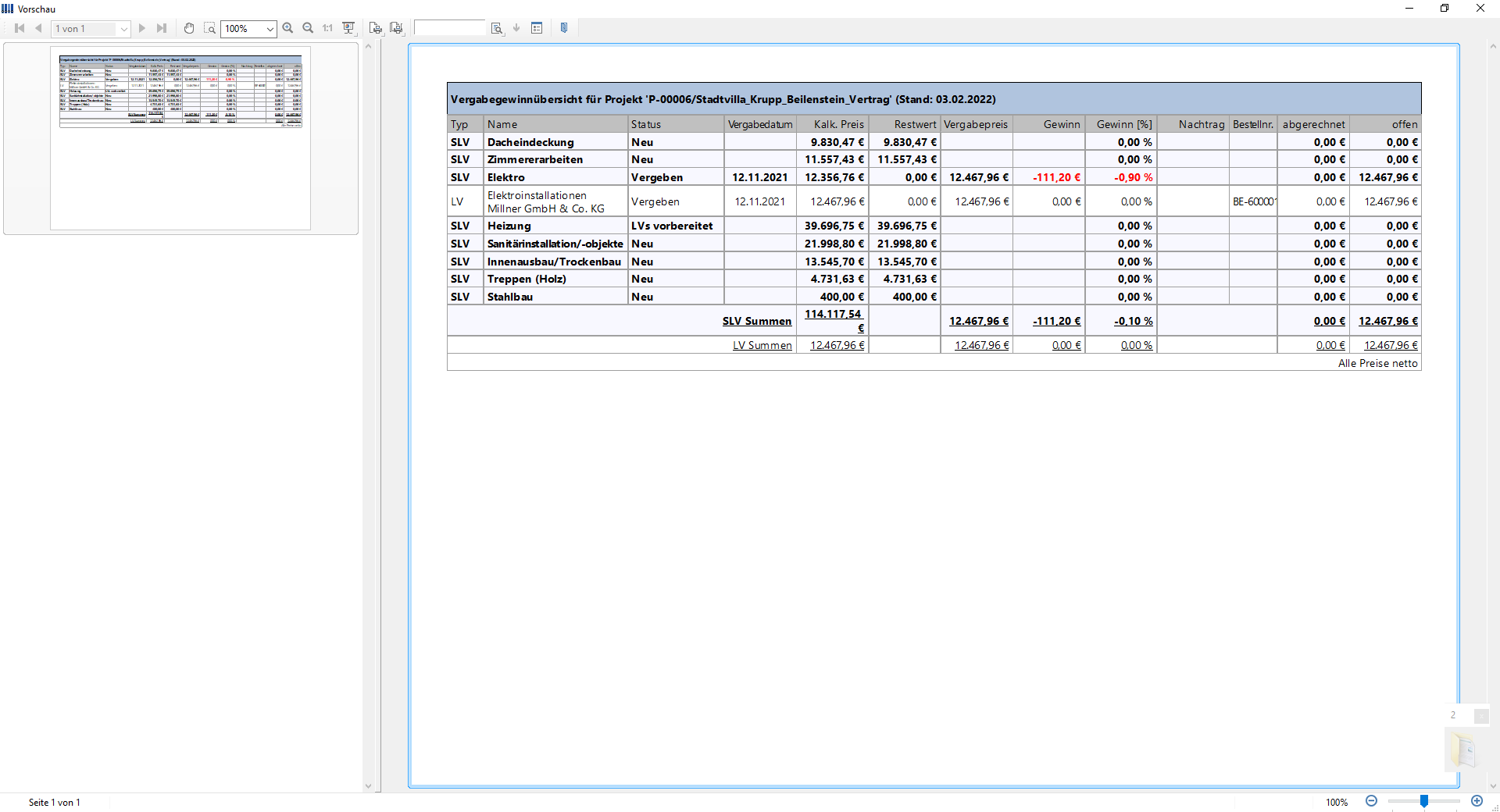Print the document with the printer icon
The height and width of the screenshot is (812, 1500).
click(x=376, y=28)
